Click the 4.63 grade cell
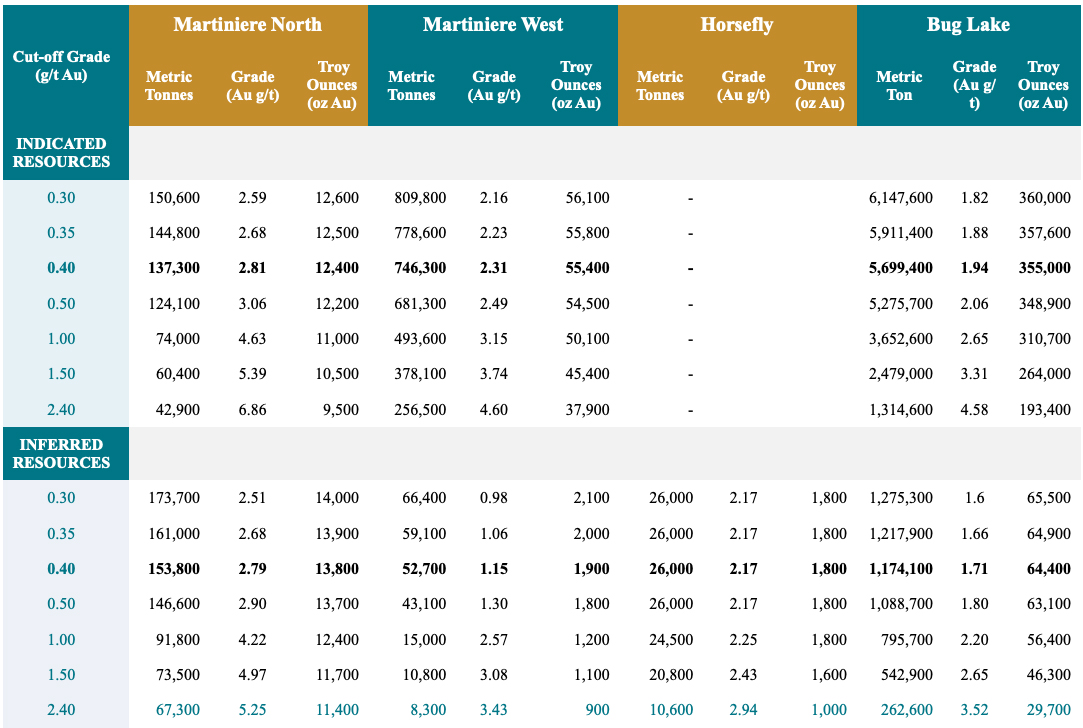The width and height of the screenshot is (1083, 728). (x=252, y=338)
